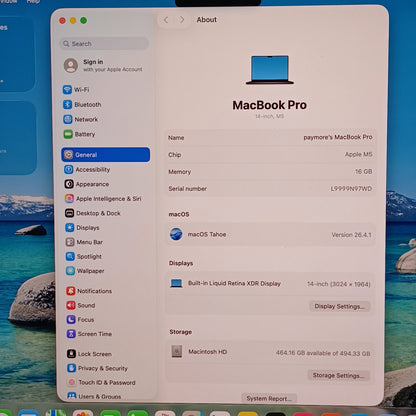Open Wi-Fi settings in sidebar
Viewport: 416px width, 416px height.
coord(76,90)
